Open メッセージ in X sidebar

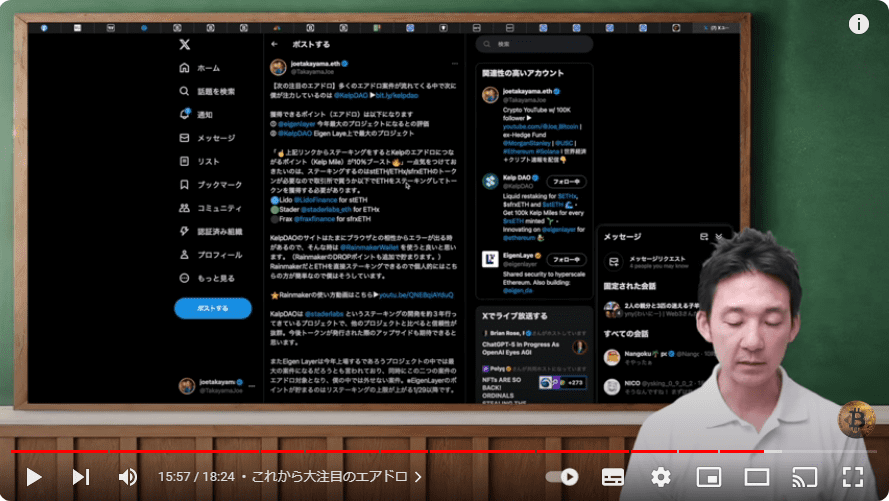tap(207, 138)
